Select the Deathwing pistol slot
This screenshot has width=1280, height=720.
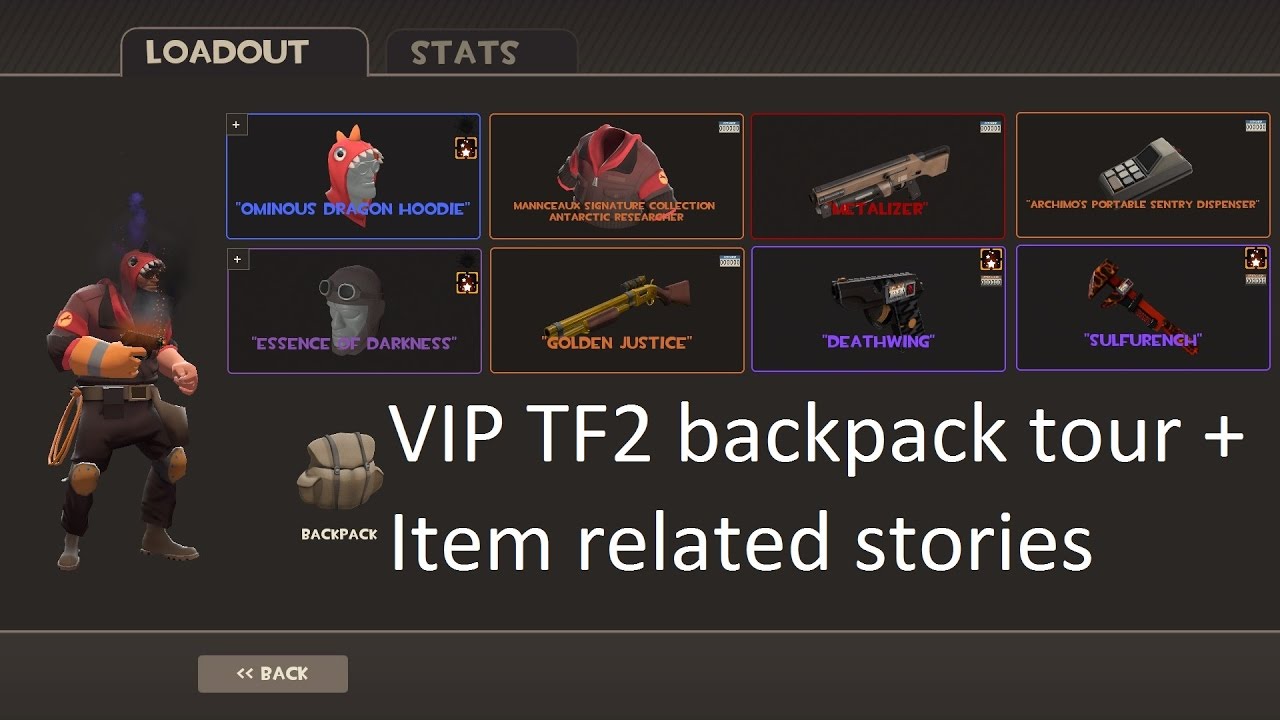point(878,308)
